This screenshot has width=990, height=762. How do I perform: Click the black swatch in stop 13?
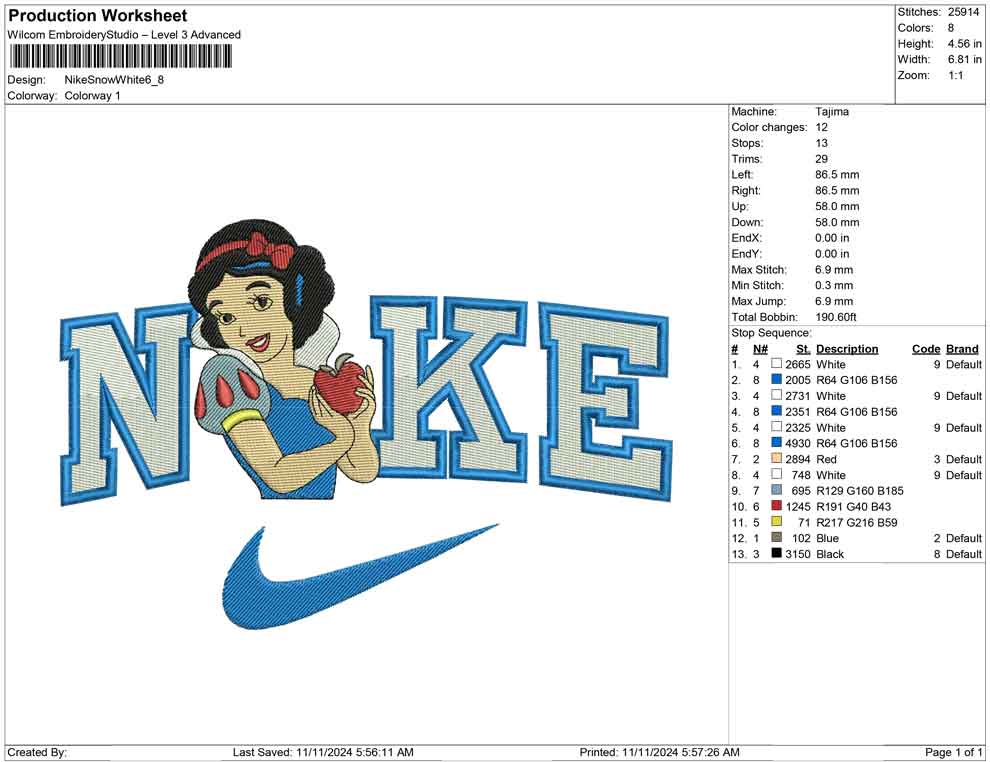pyautogui.click(x=776, y=554)
